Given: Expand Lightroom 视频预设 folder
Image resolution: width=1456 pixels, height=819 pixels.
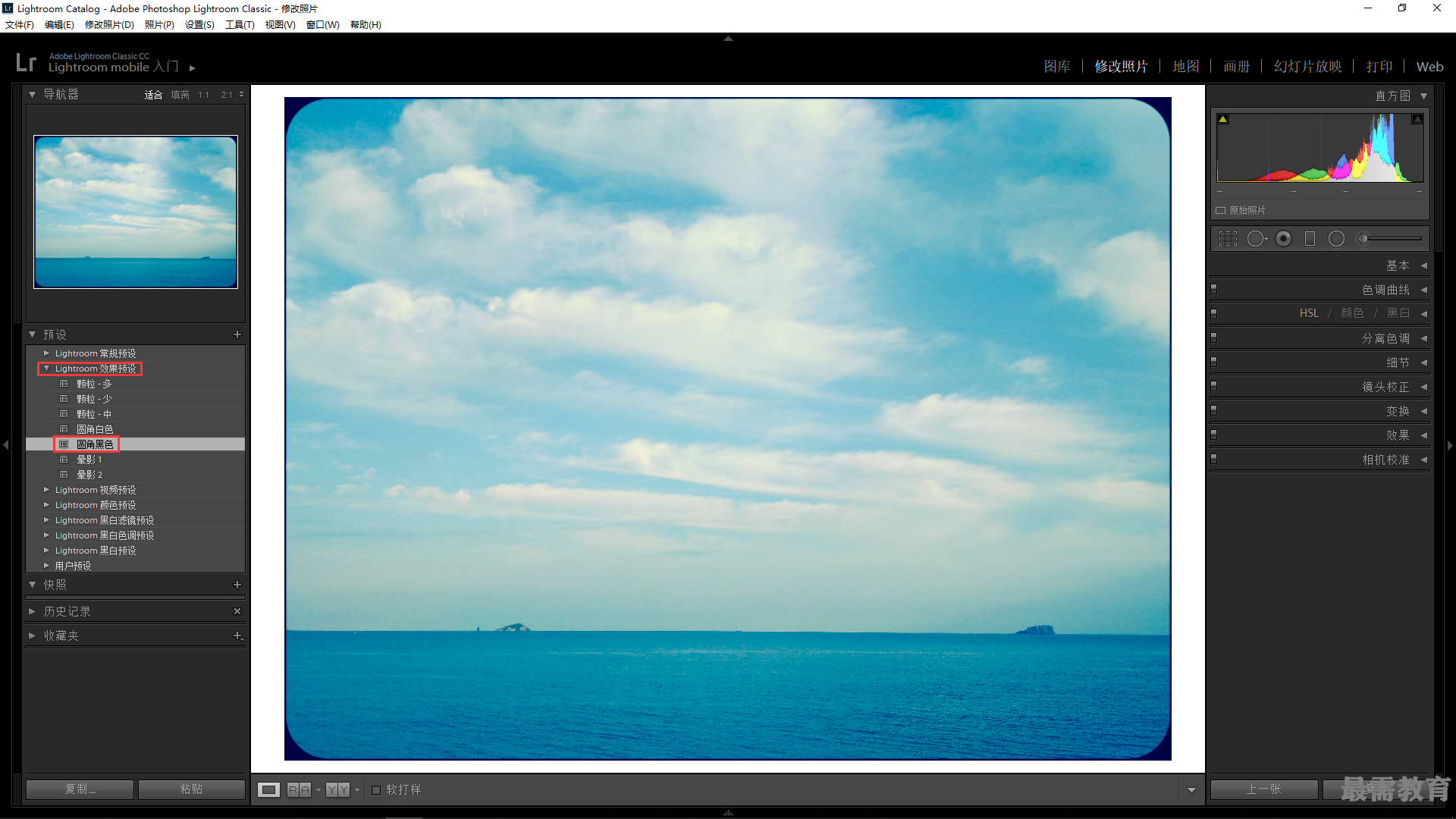Looking at the screenshot, I should tap(46, 490).
